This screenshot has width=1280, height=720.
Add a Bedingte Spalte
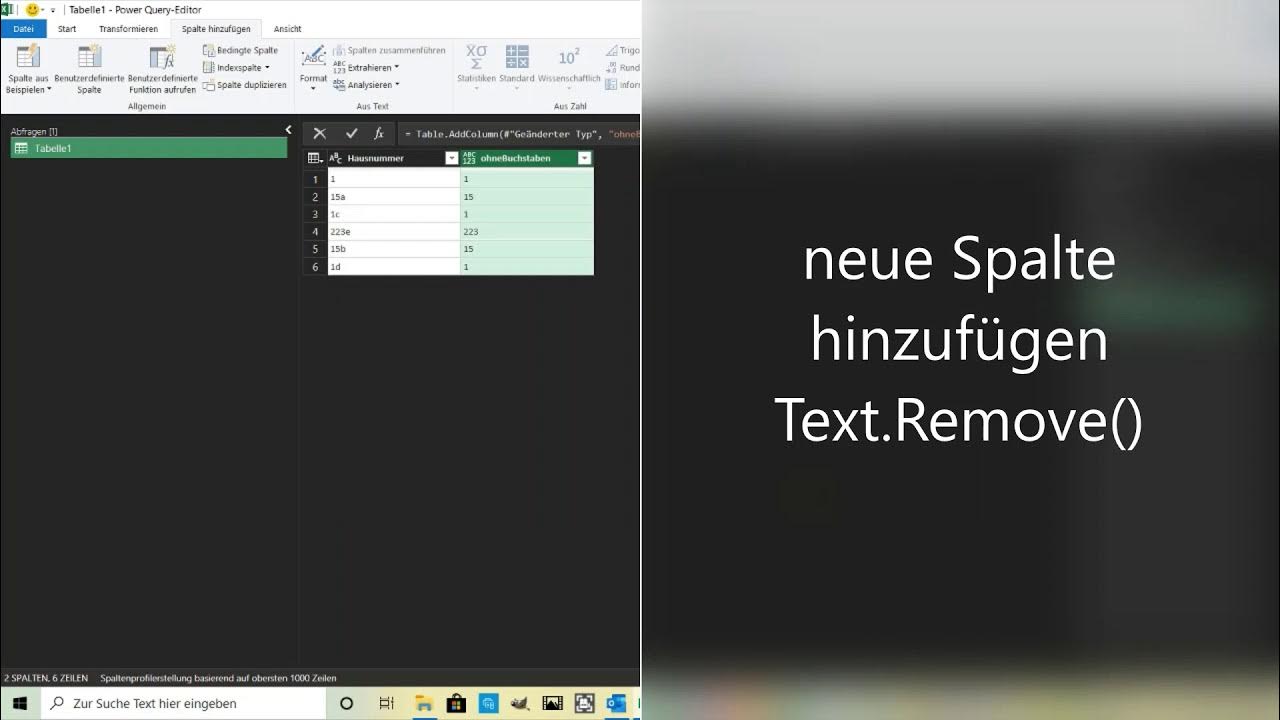click(241, 50)
